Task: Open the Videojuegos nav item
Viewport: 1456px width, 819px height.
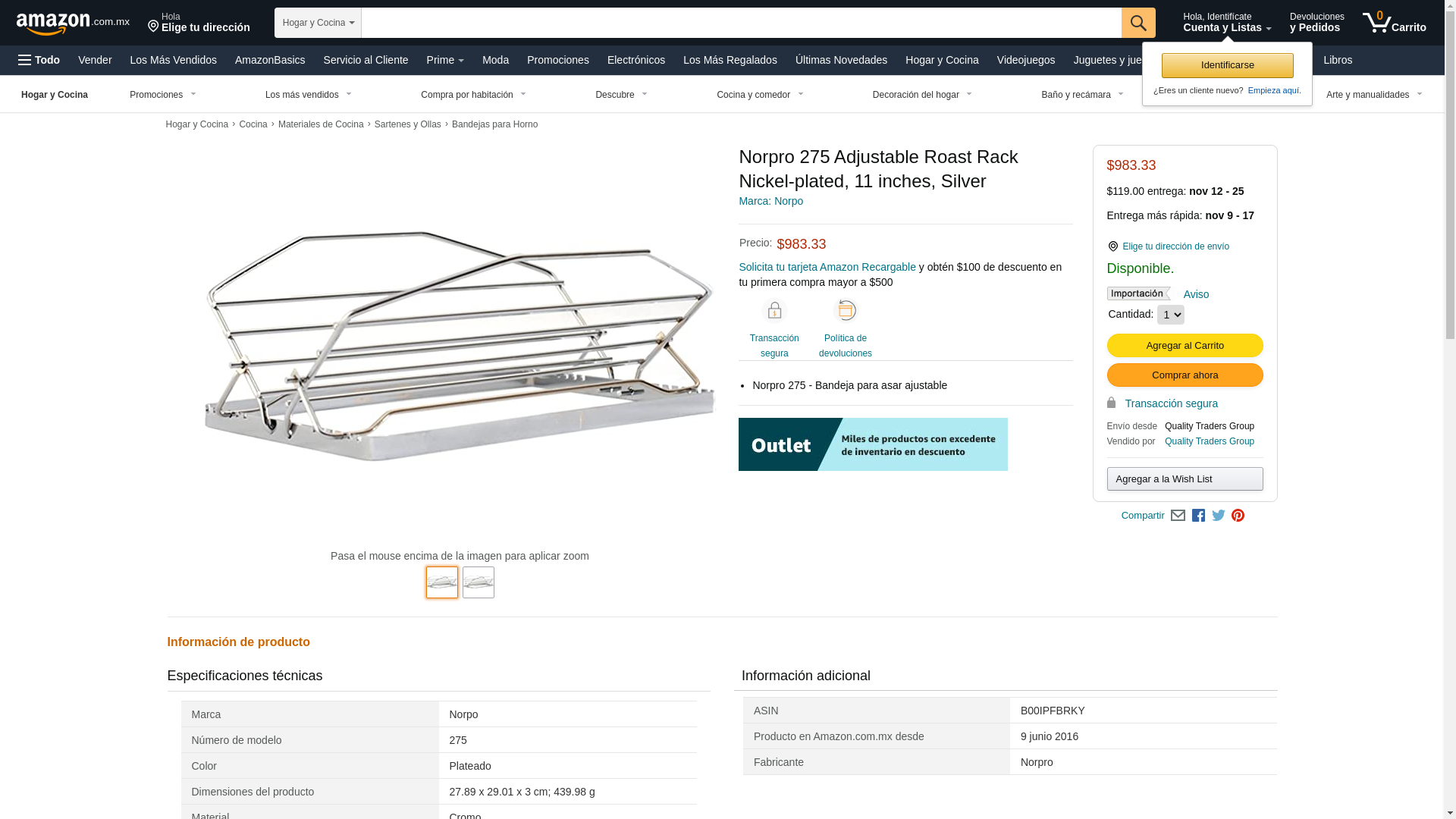Action: click(1025, 60)
